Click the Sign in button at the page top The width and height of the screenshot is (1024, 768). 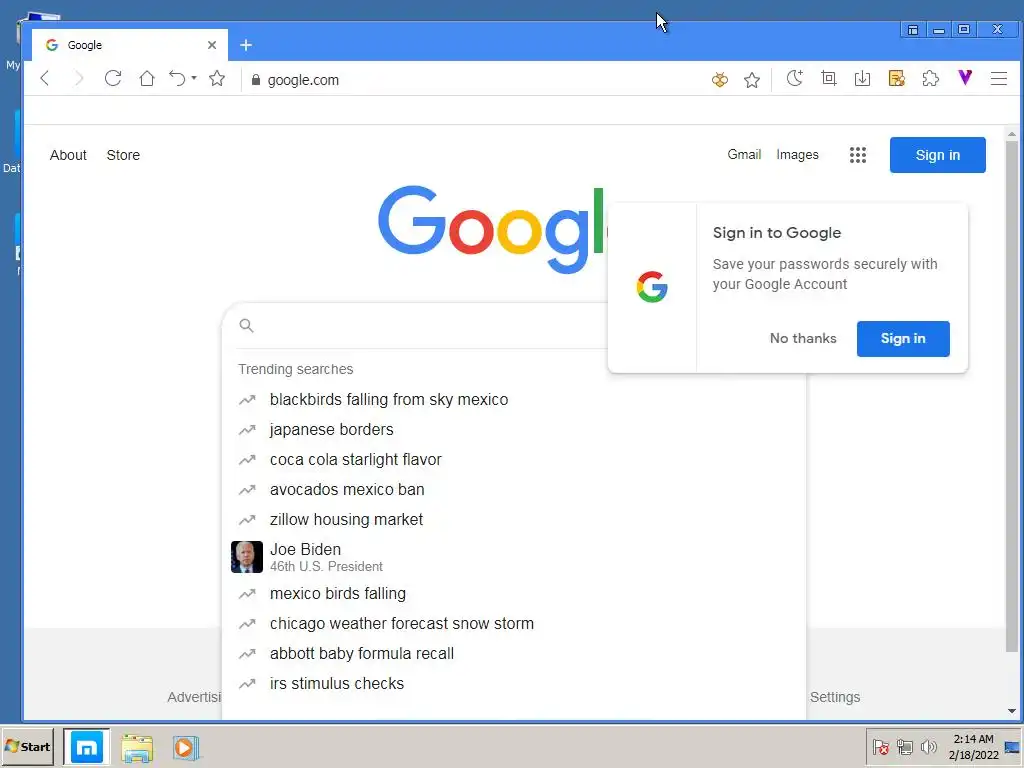tap(937, 155)
